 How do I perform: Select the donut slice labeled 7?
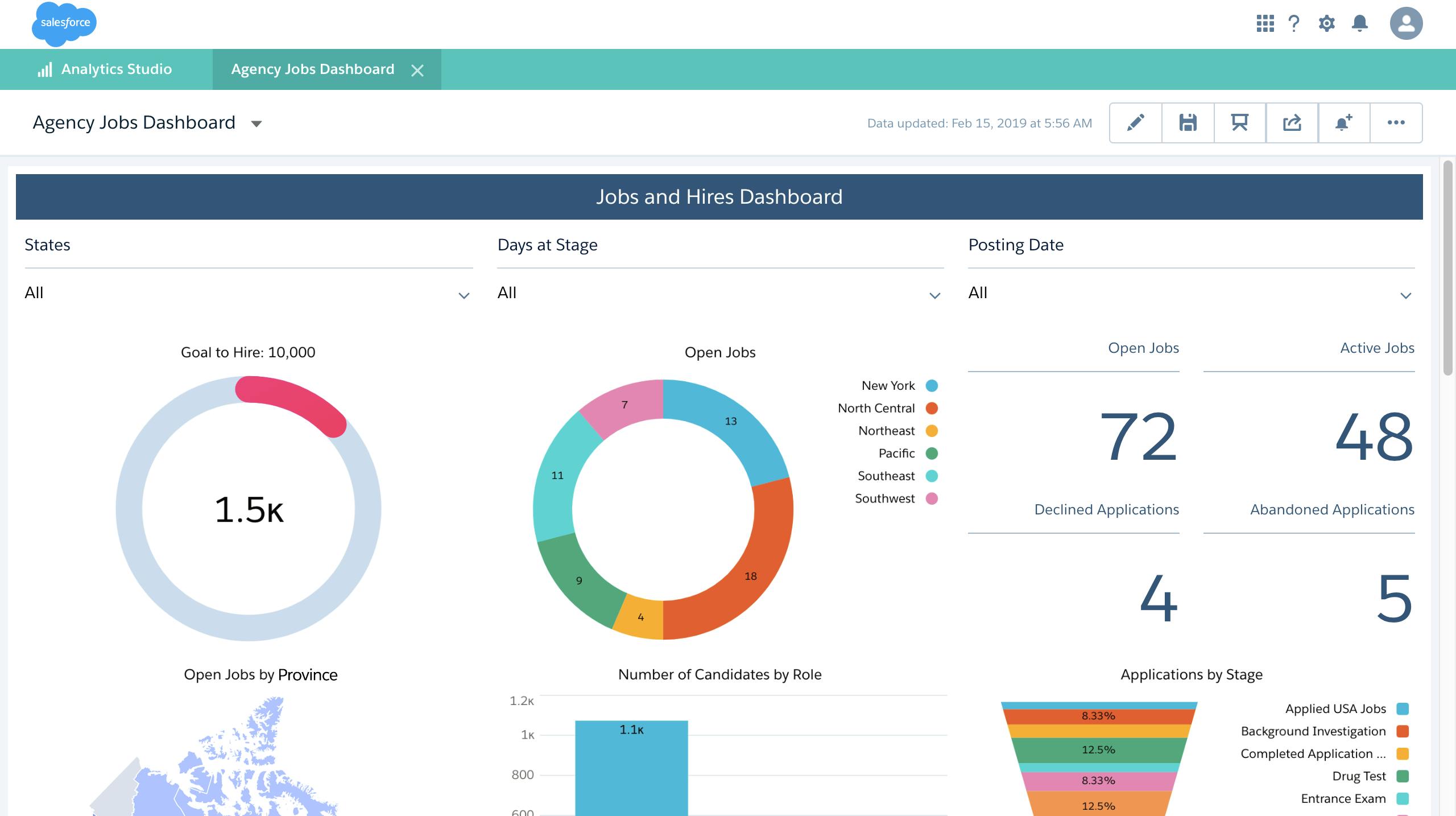624,405
